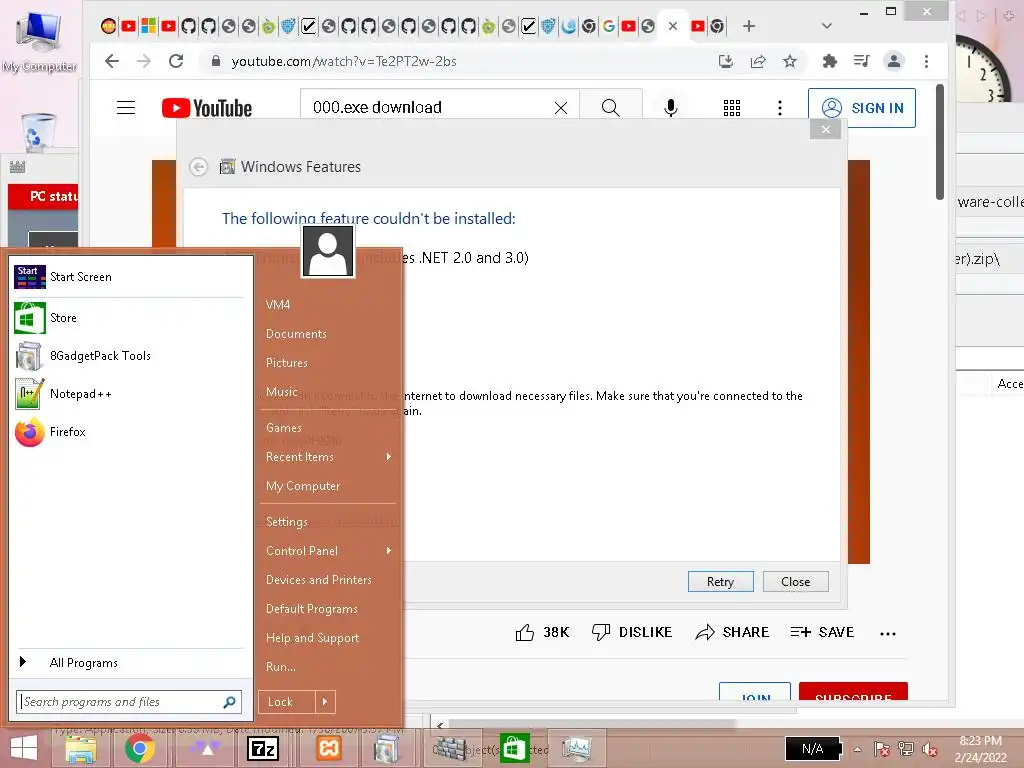Open YouTube hamburger guide menu
Viewport: 1024px width, 768px height.
click(126, 108)
